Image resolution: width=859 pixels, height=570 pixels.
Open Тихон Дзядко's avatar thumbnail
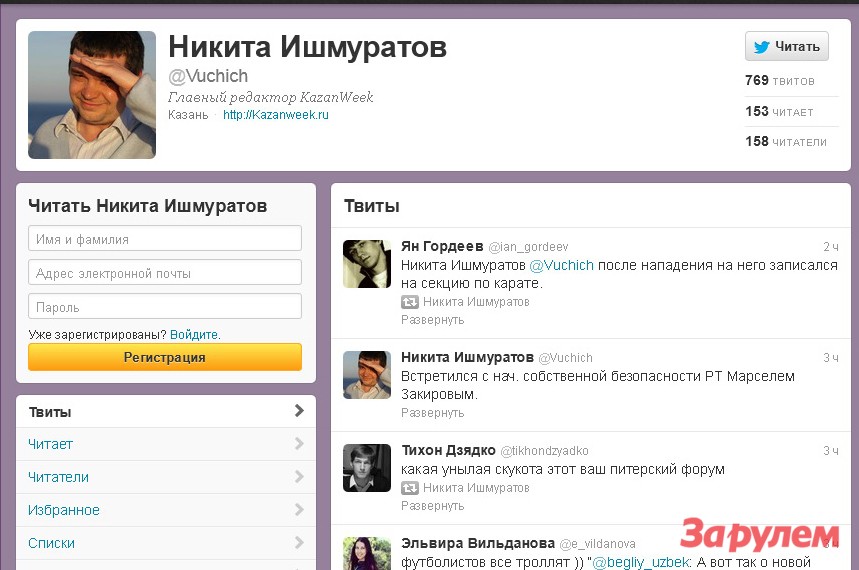[x=367, y=468]
